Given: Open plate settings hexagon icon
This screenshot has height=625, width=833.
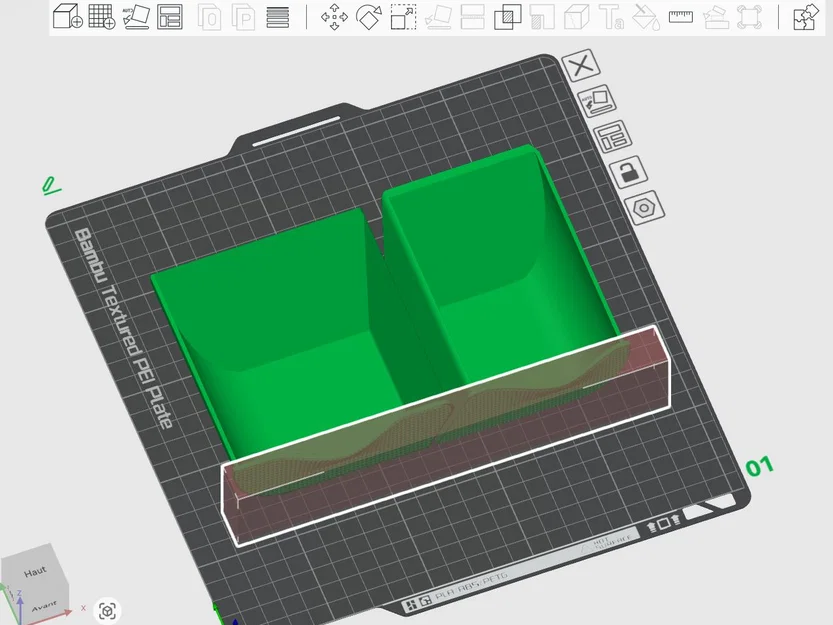Looking at the screenshot, I should tap(644, 207).
